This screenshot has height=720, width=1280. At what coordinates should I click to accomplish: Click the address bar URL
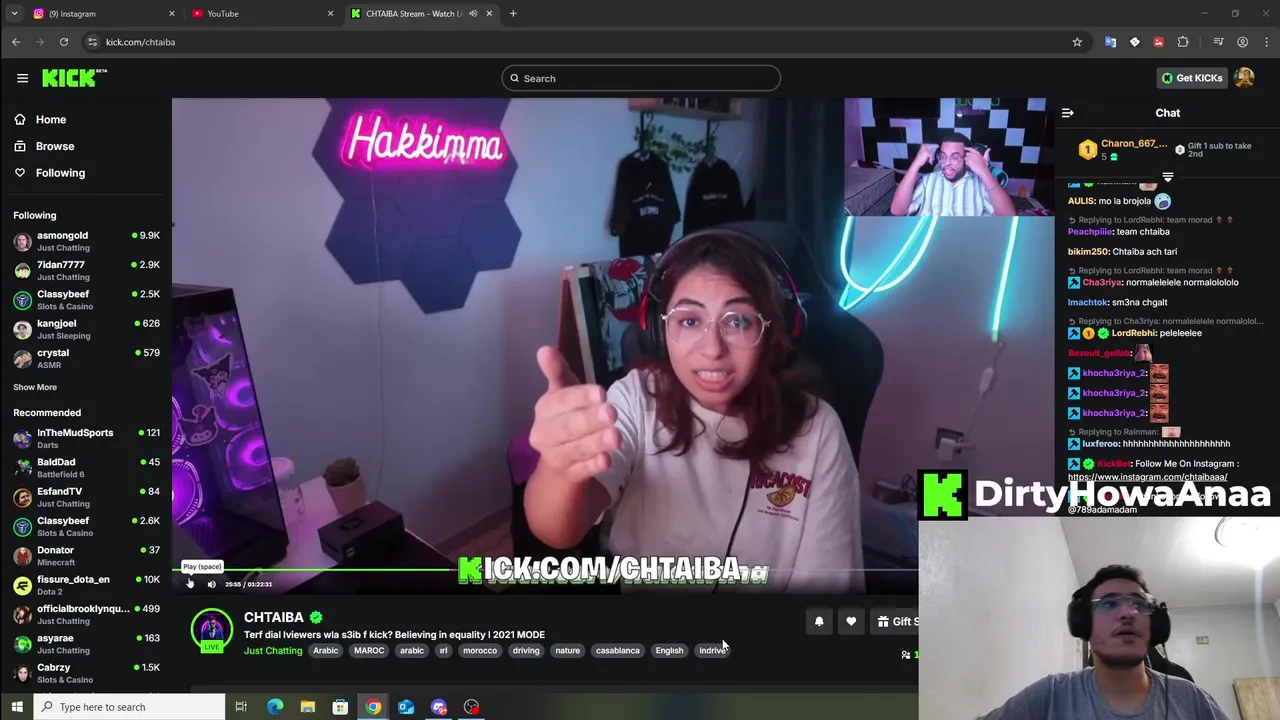point(140,42)
